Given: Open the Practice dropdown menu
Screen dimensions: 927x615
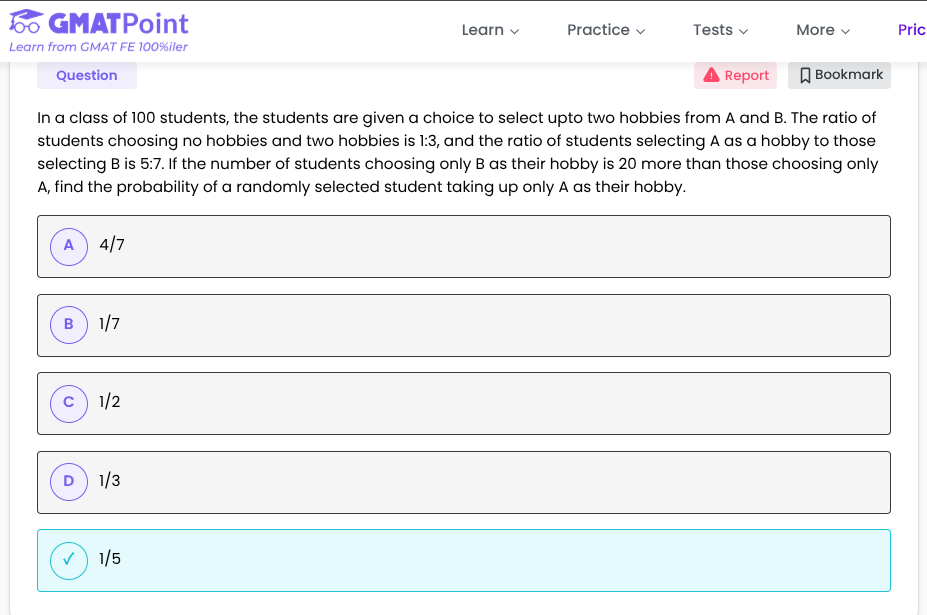Looking at the screenshot, I should coord(606,30).
